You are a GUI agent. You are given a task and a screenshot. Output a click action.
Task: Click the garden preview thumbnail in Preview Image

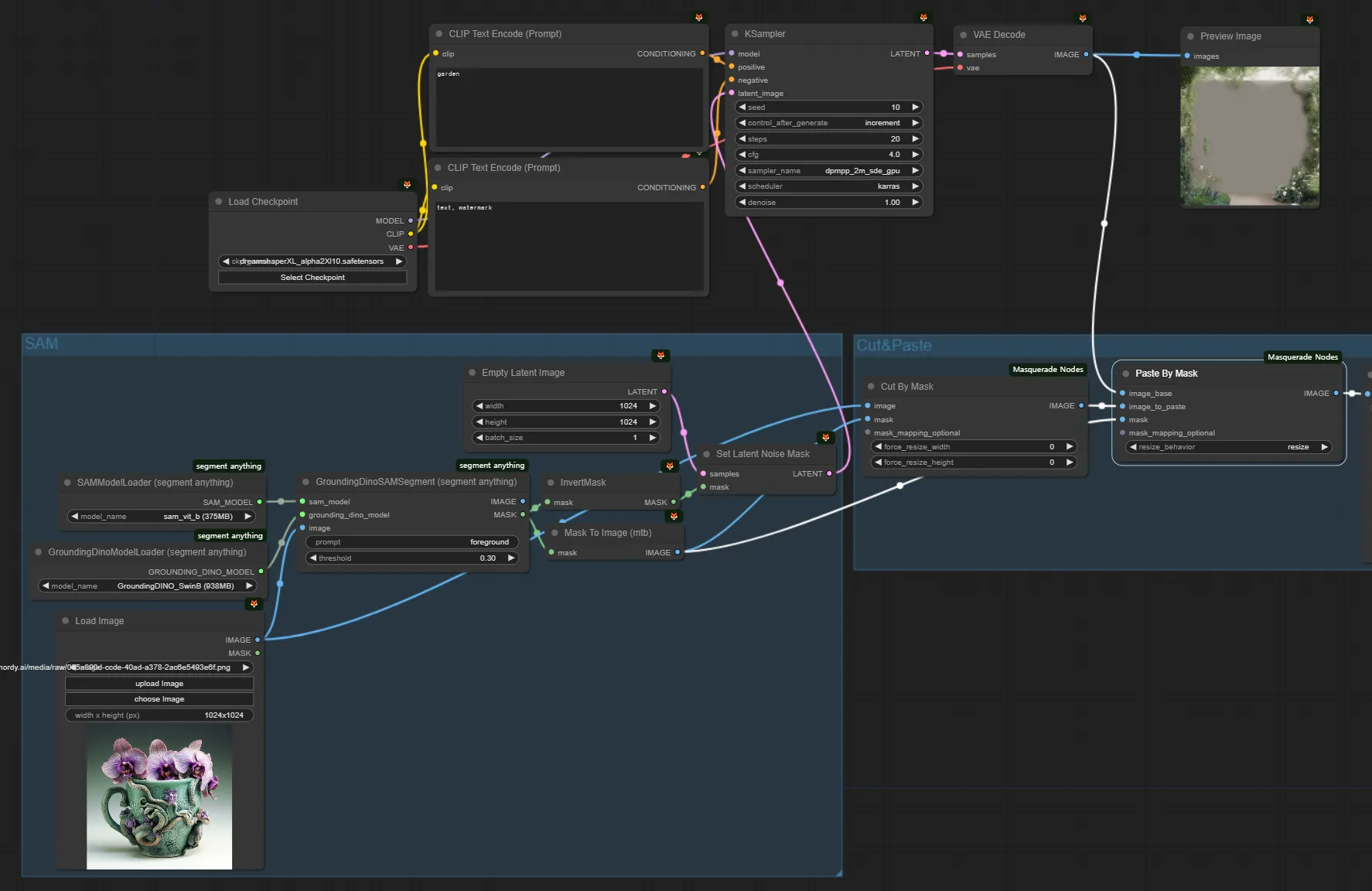click(x=1250, y=137)
